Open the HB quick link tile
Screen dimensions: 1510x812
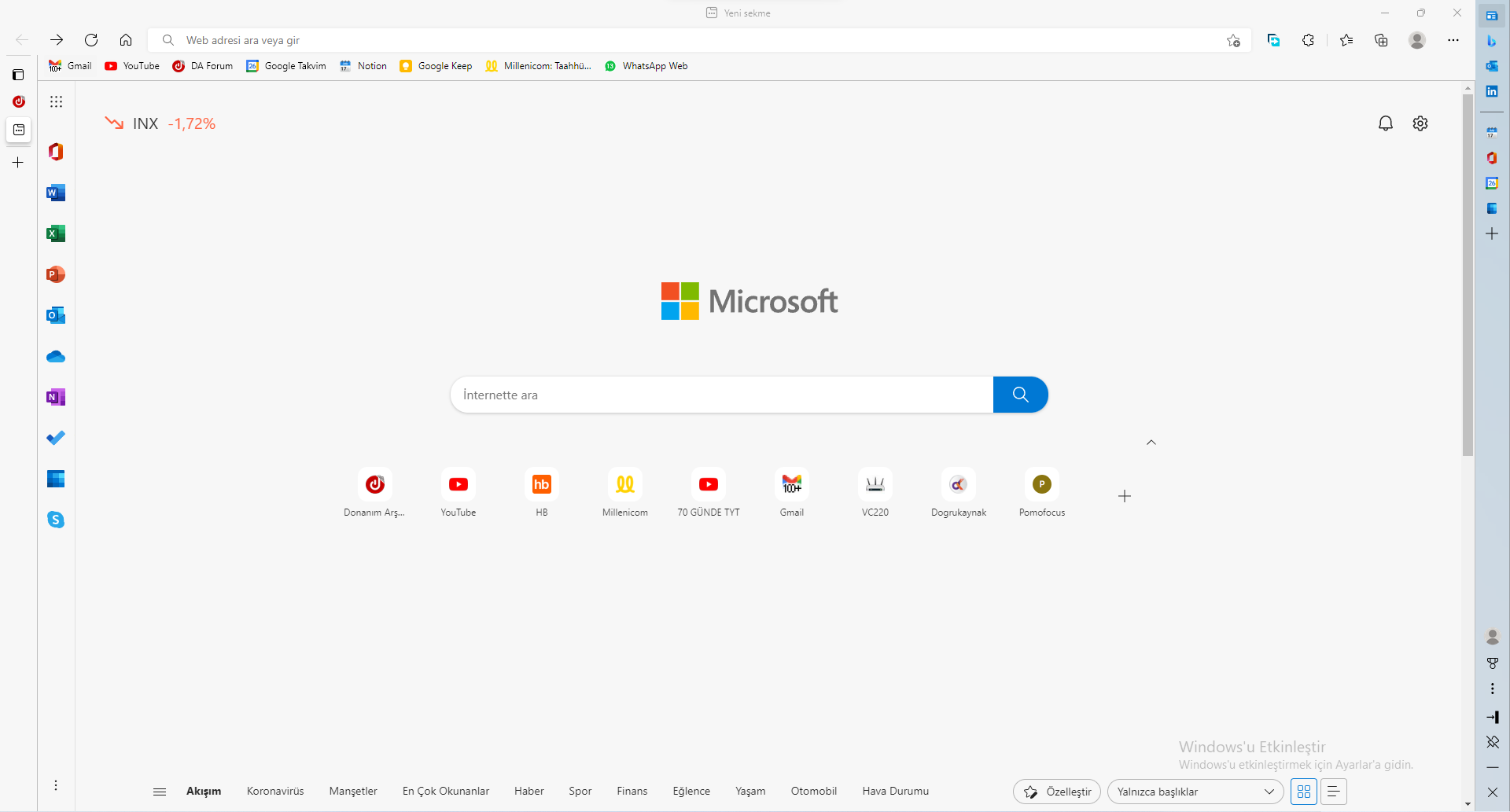coord(542,494)
